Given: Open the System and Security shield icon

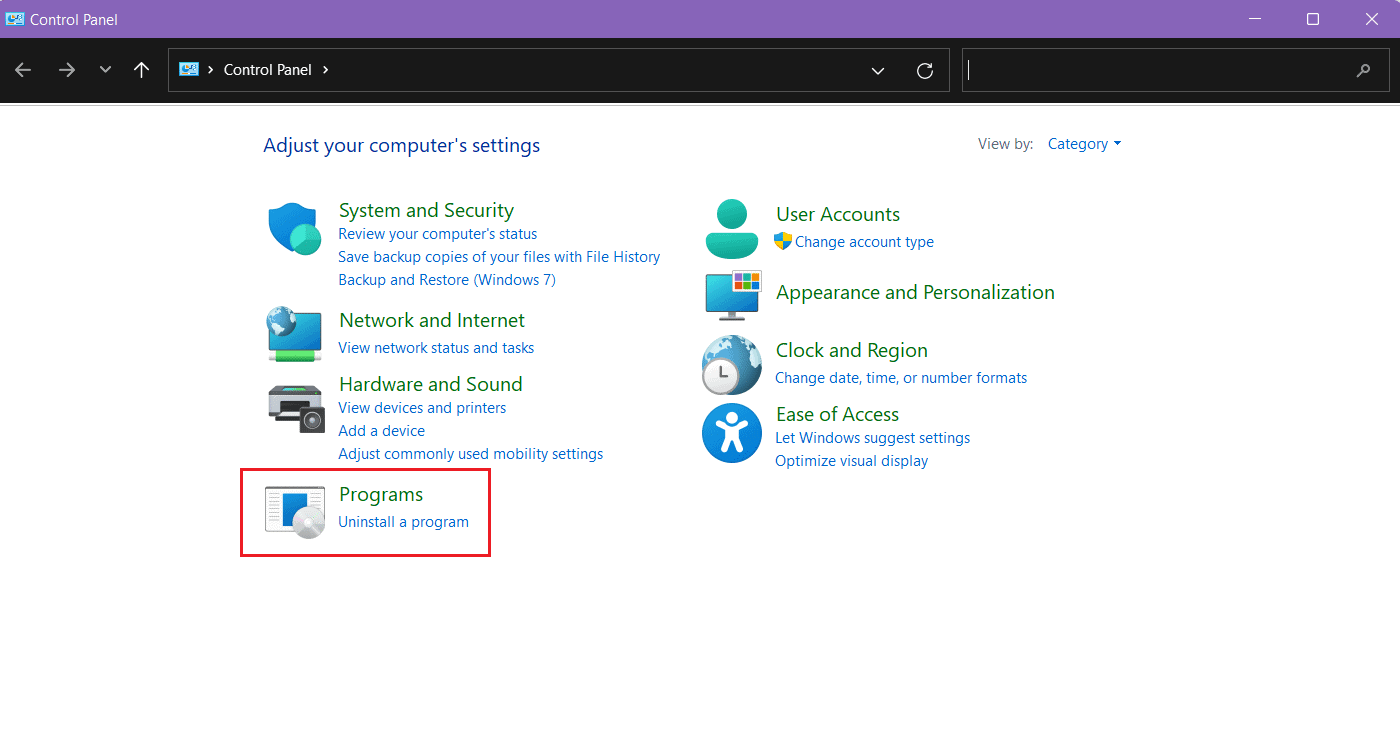Looking at the screenshot, I should (294, 228).
